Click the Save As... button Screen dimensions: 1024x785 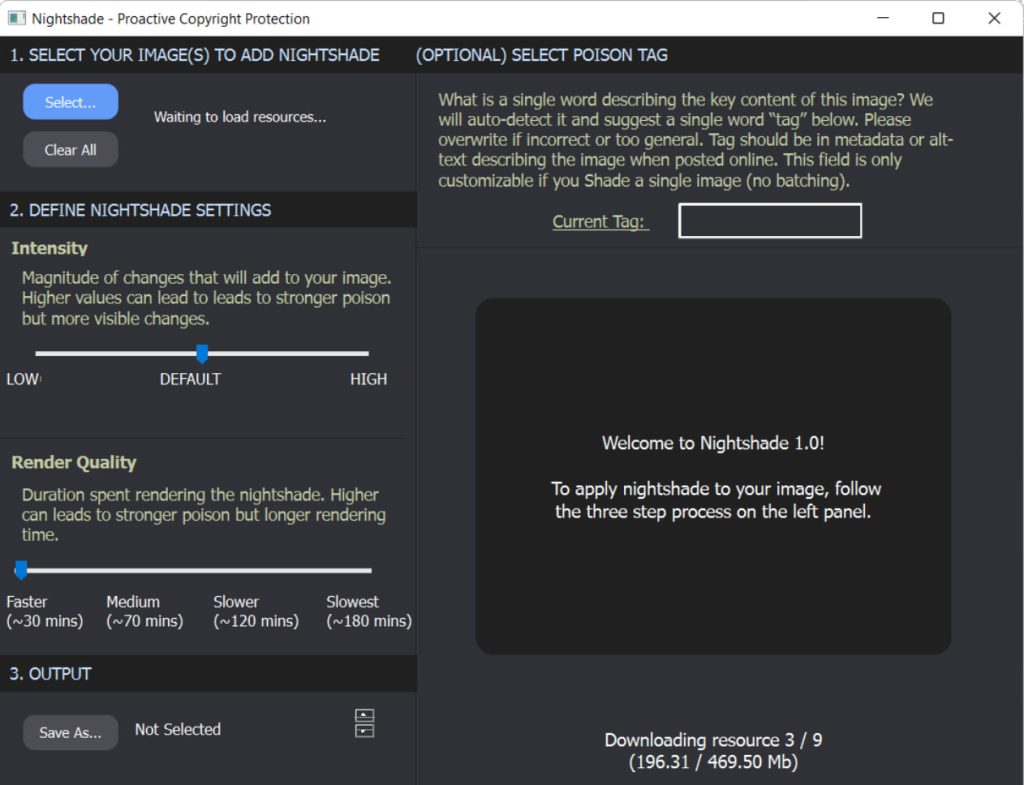[71, 732]
